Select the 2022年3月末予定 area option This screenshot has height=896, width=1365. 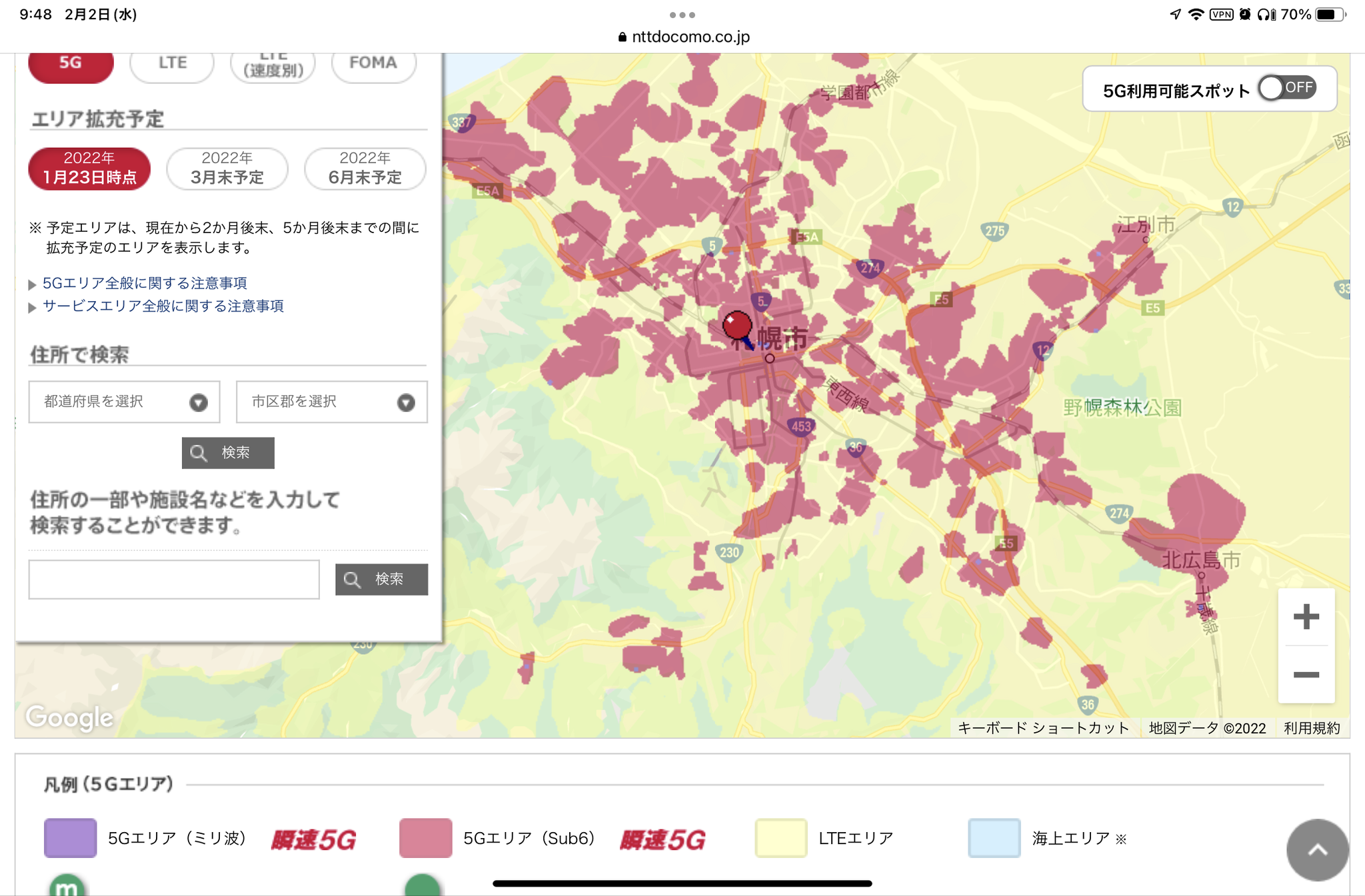pos(227,169)
